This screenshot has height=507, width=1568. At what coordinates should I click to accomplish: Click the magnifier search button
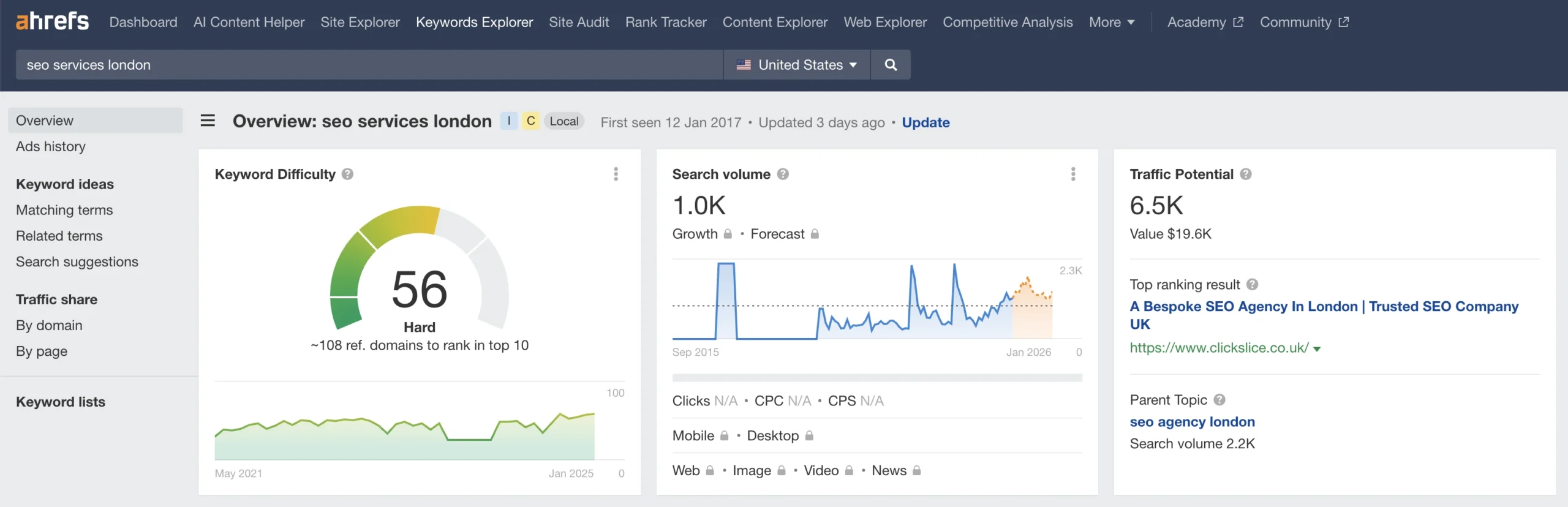tap(891, 65)
